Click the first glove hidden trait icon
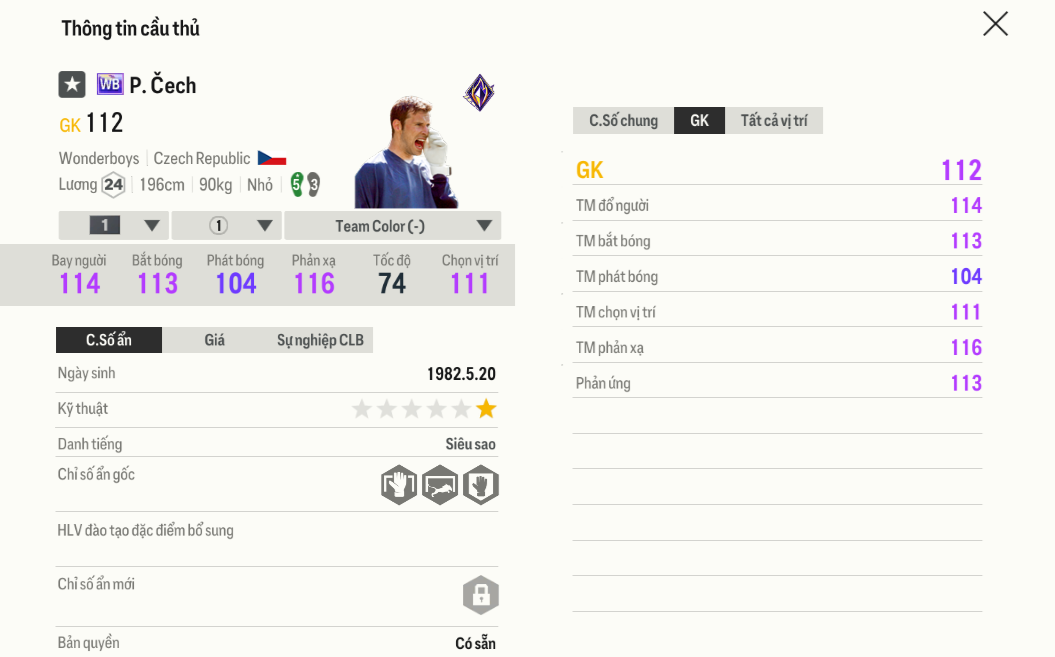1055x657 pixels. (x=398, y=485)
